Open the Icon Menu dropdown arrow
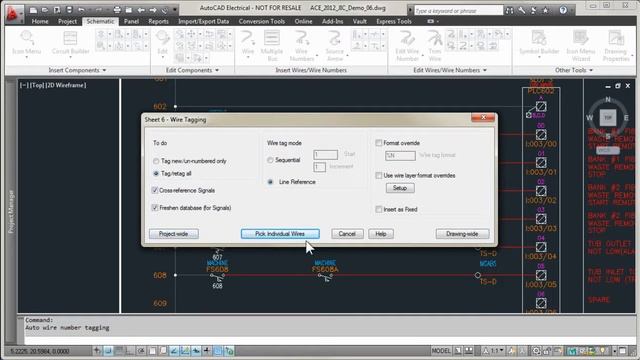Screen dimensions: 640x360 [27, 58]
